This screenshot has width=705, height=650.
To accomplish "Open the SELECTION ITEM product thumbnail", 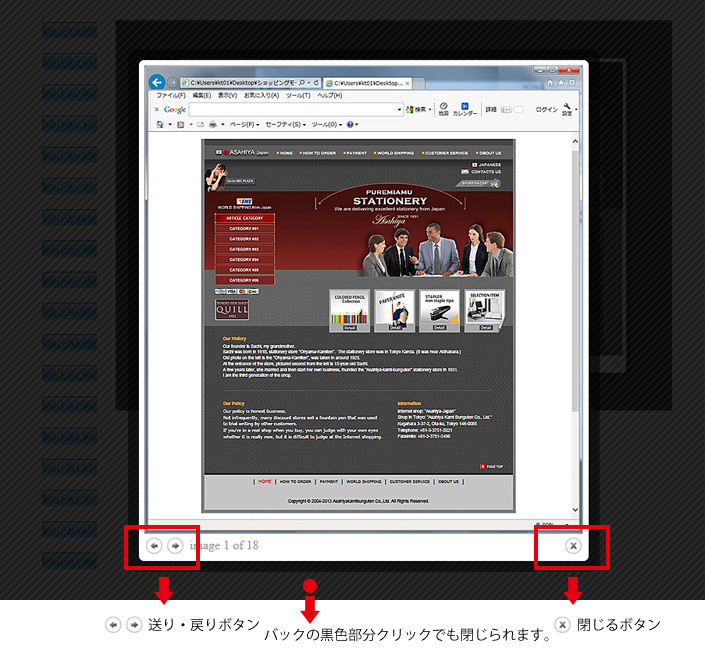I will [x=485, y=311].
